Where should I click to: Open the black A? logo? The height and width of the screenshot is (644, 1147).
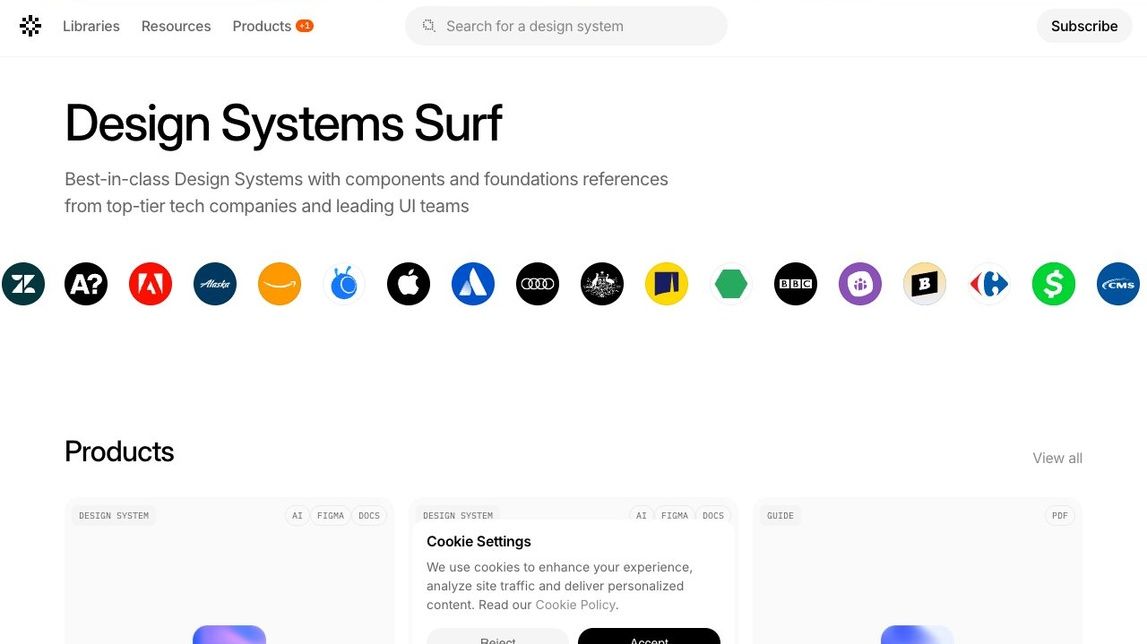point(86,284)
